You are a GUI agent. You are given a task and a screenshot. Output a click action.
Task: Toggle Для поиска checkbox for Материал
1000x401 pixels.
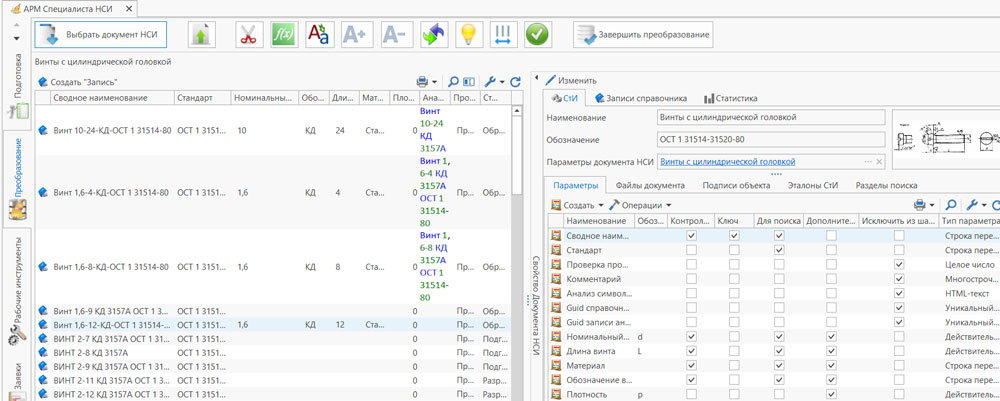(779, 365)
